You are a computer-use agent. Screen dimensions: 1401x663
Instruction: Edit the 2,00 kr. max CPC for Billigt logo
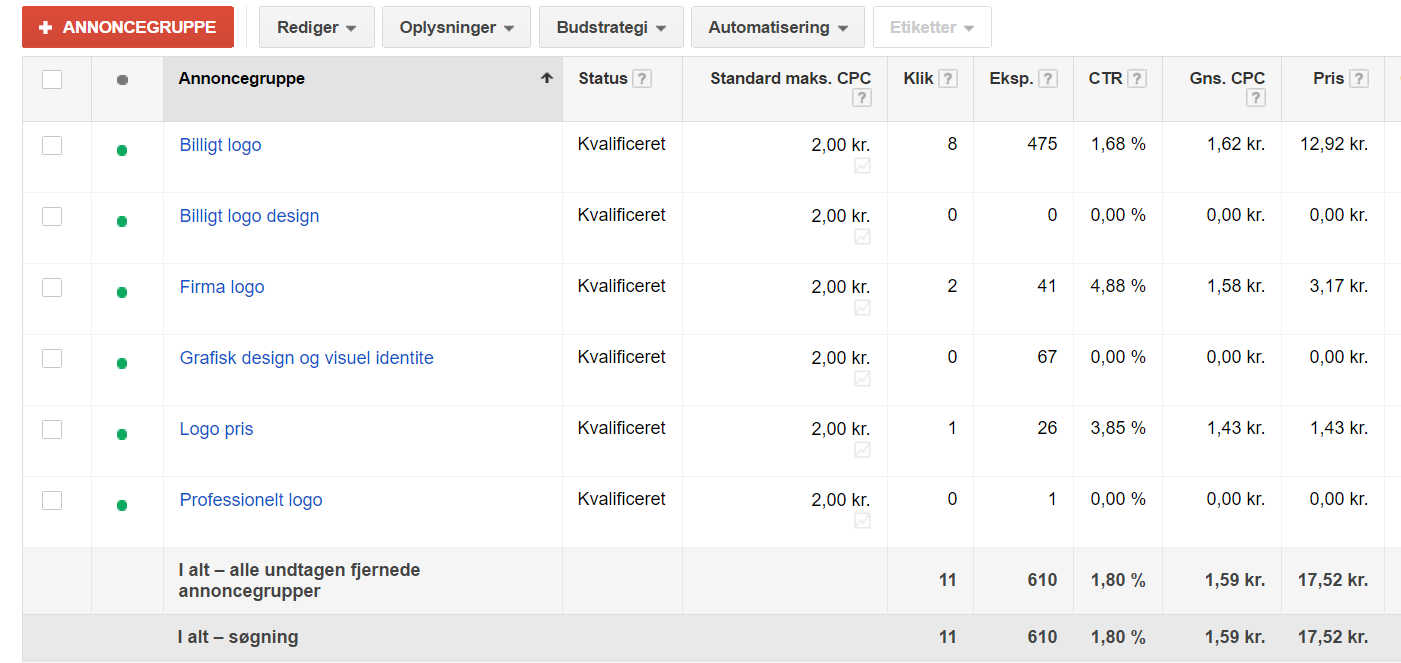(x=840, y=145)
